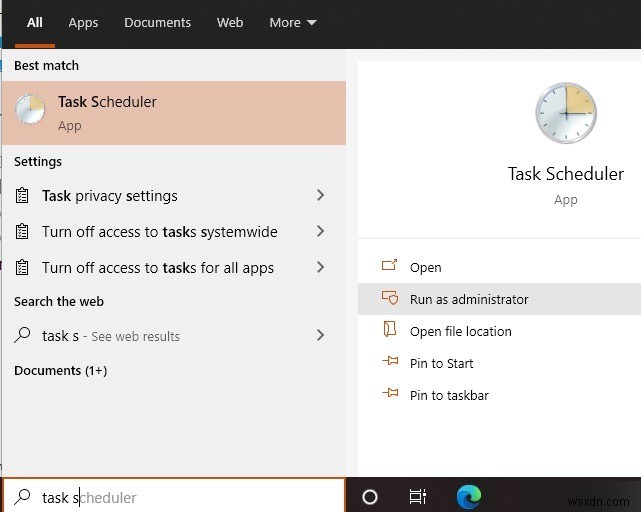This screenshot has width=641, height=512.
Task: Open the Task Scheduler best match result
Action: 174,113
